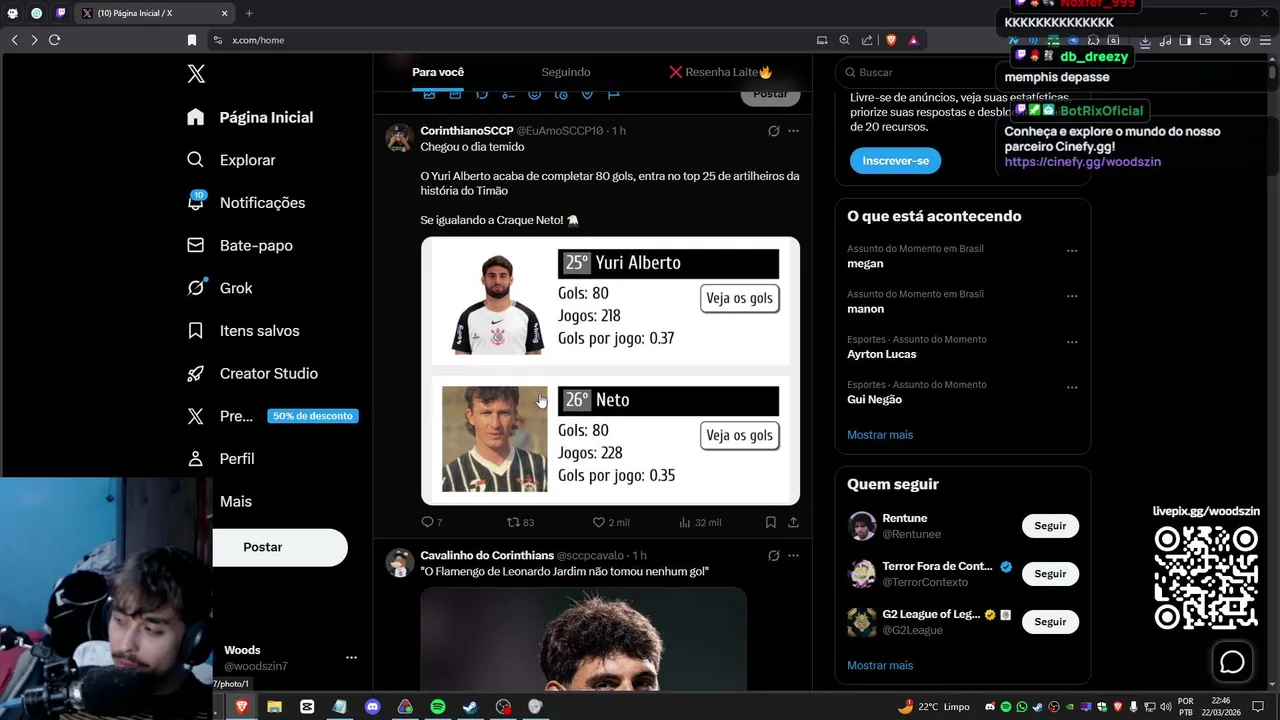Close the Página Inicial / X tab
This screenshot has width=1280, height=720.
pyautogui.click(x=224, y=13)
